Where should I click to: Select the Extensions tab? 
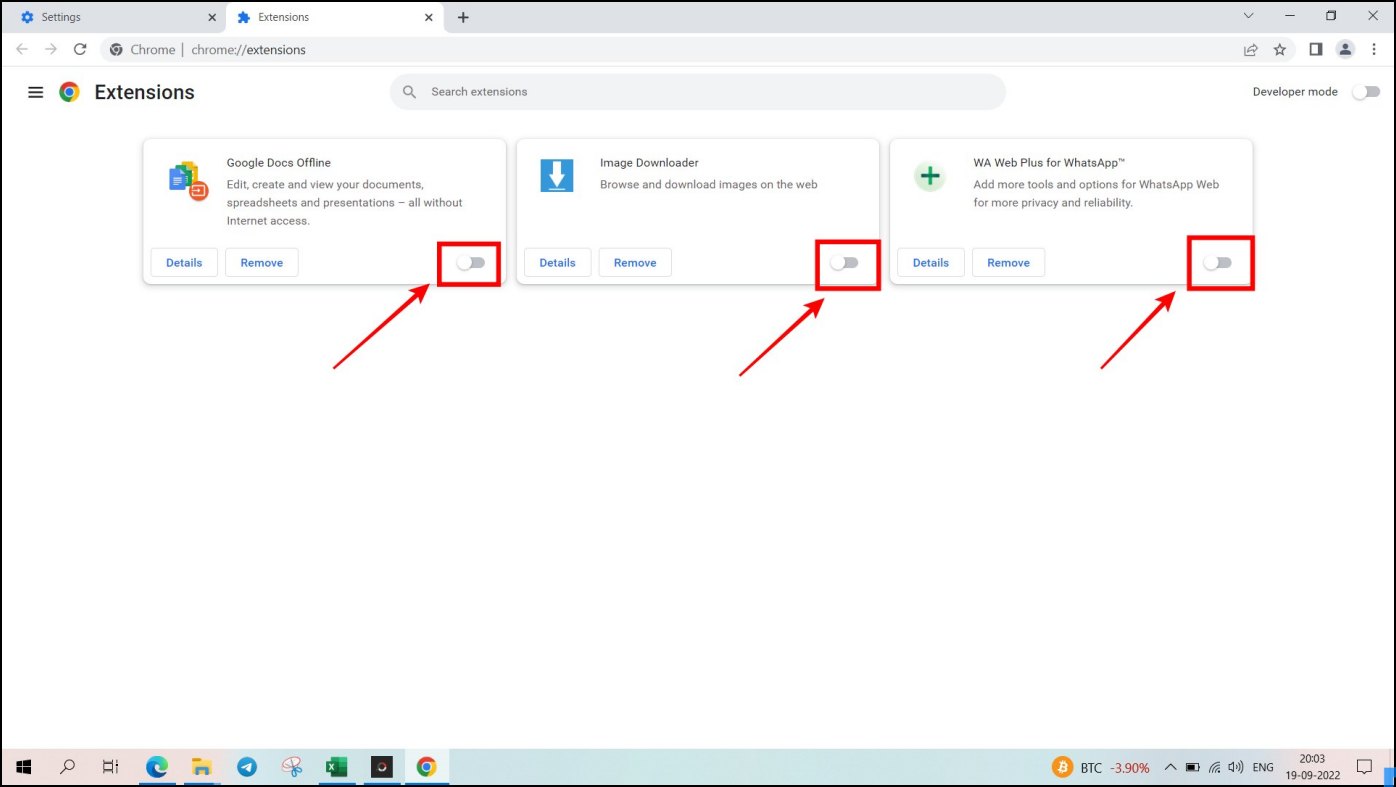pyautogui.click(x=336, y=17)
